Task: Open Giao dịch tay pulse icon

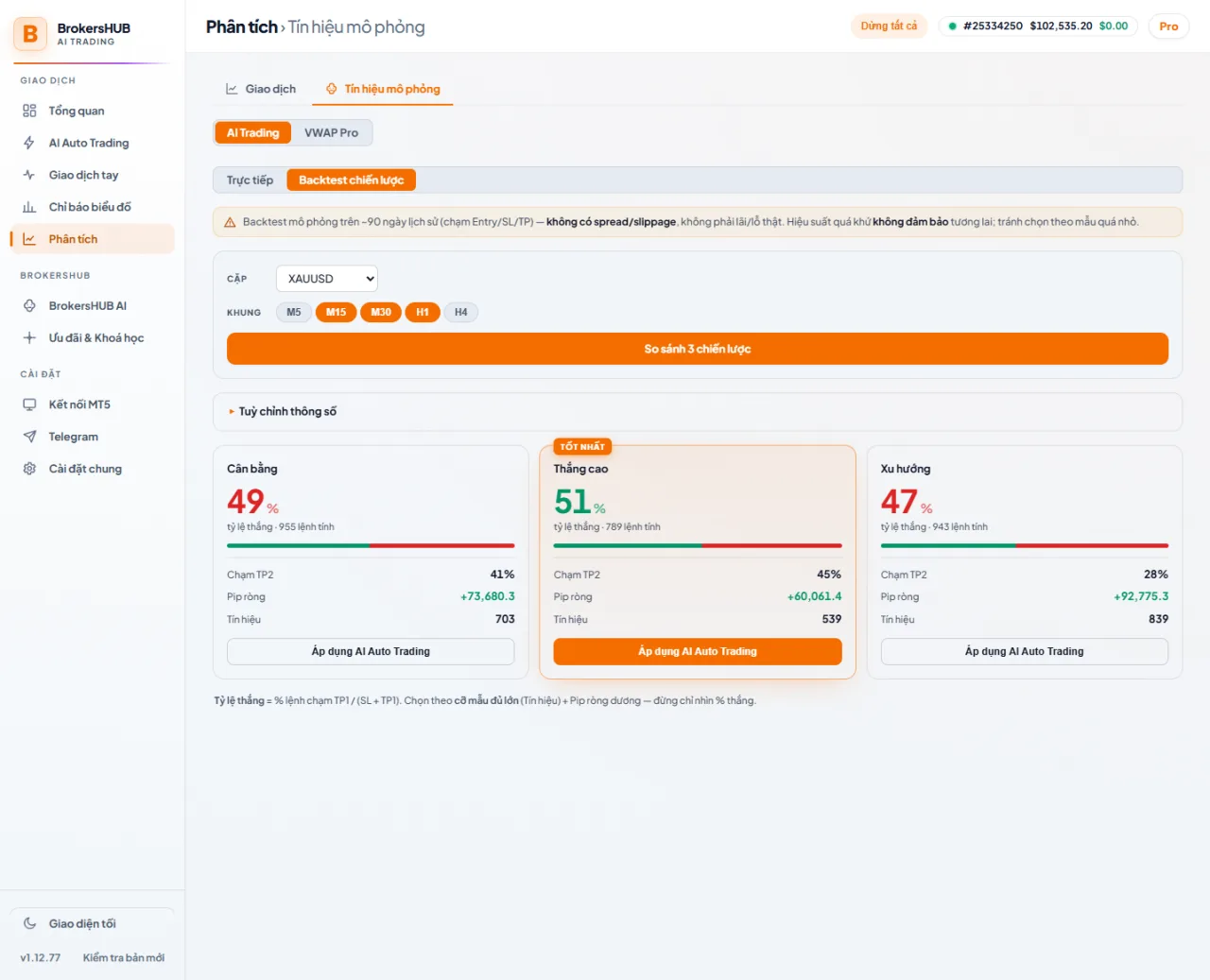Action: [29, 175]
